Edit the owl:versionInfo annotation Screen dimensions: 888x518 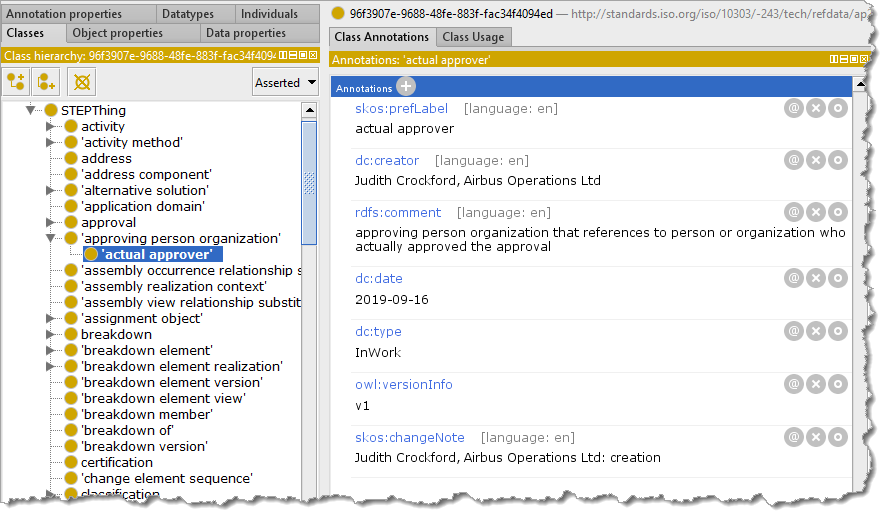click(x=837, y=384)
